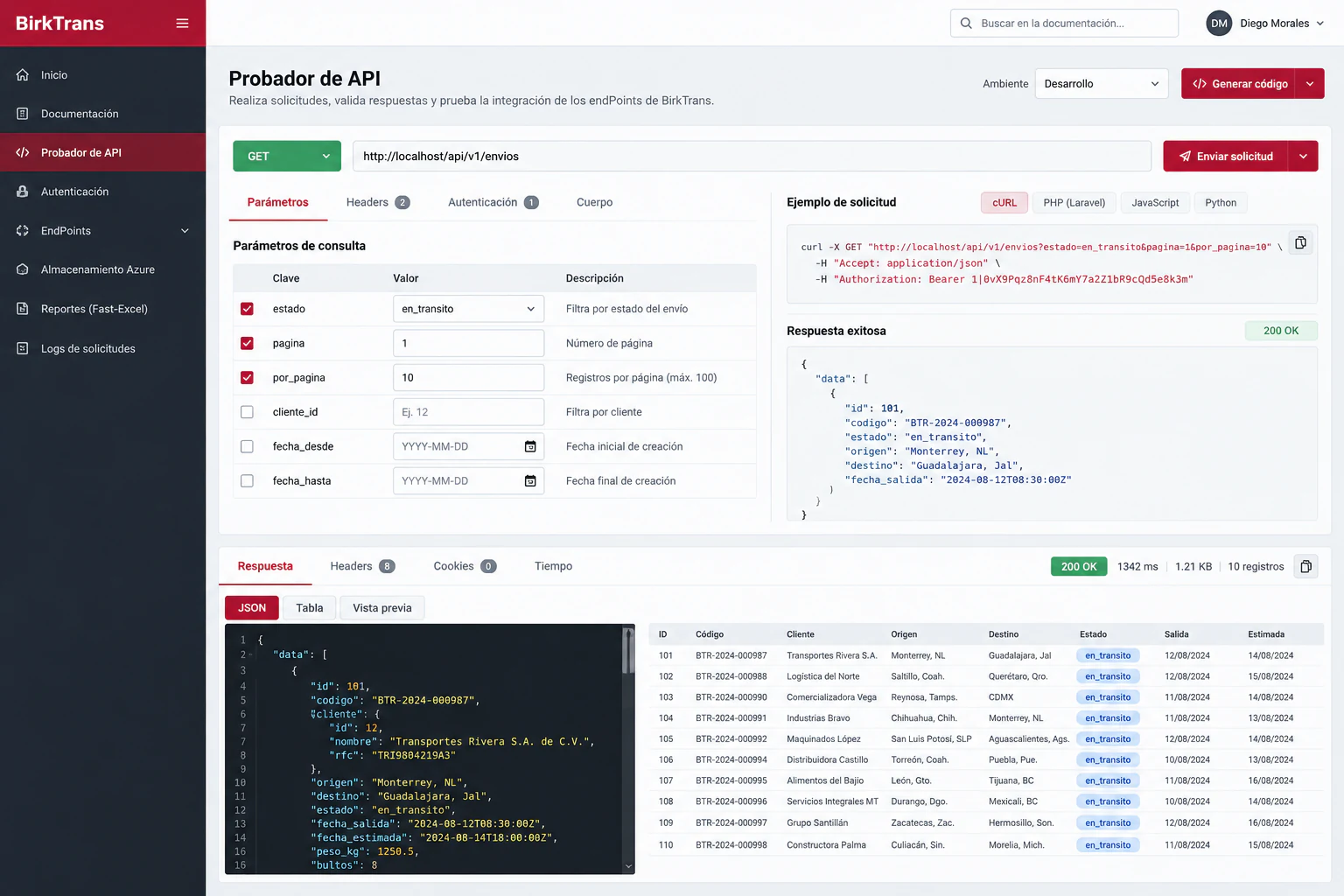Screen dimensions: 1344x896
Task: Show response as Tabla view
Action: point(310,608)
